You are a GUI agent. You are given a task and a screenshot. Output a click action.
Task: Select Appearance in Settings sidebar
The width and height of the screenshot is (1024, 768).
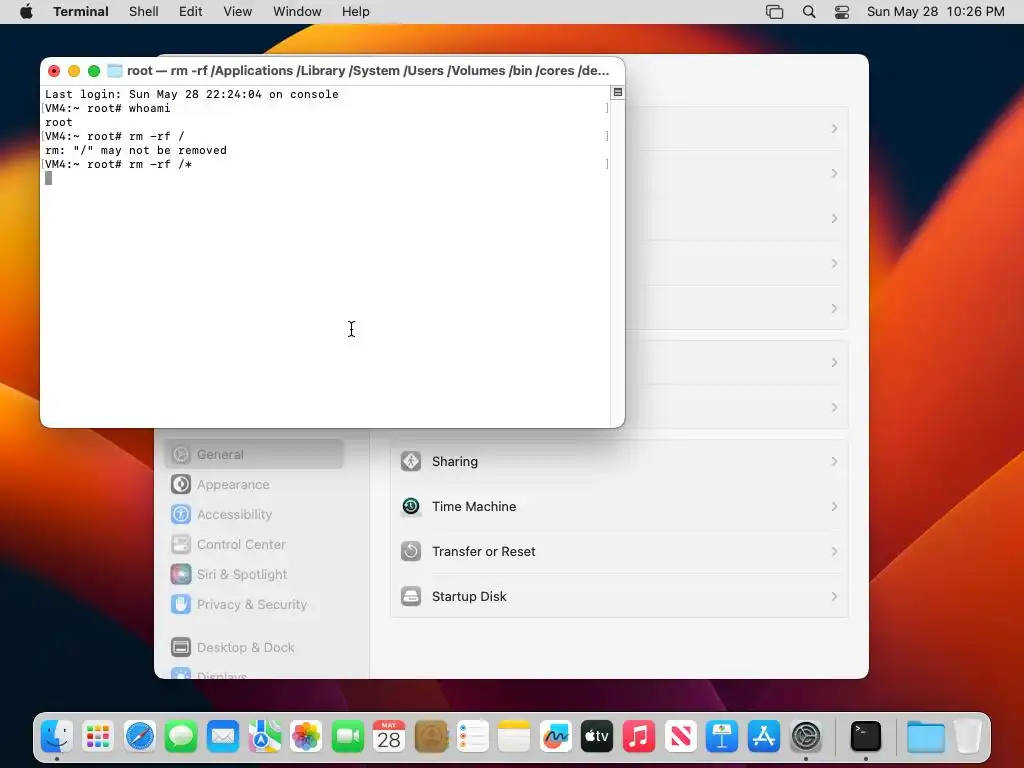254,485
